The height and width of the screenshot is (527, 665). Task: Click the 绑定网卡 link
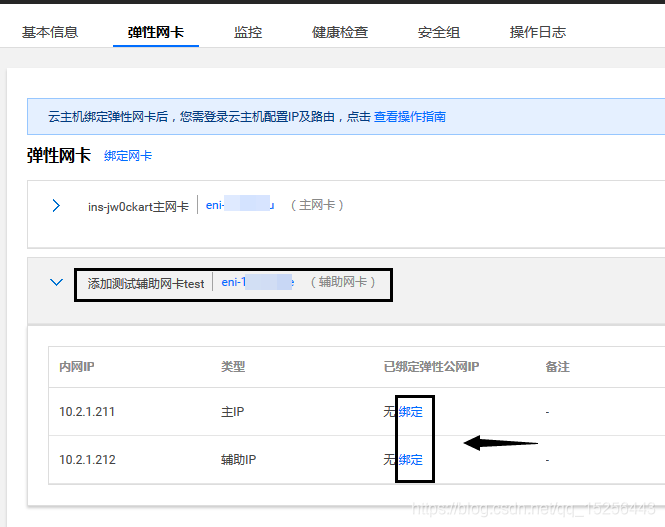click(128, 156)
